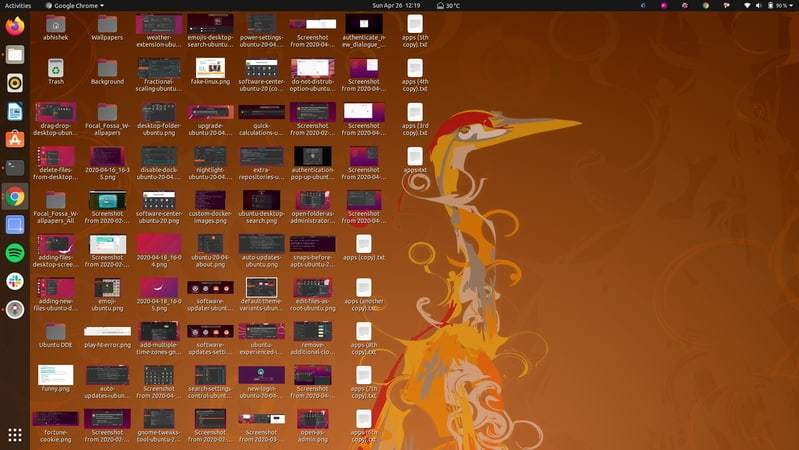Show Applications grid button

[14, 435]
